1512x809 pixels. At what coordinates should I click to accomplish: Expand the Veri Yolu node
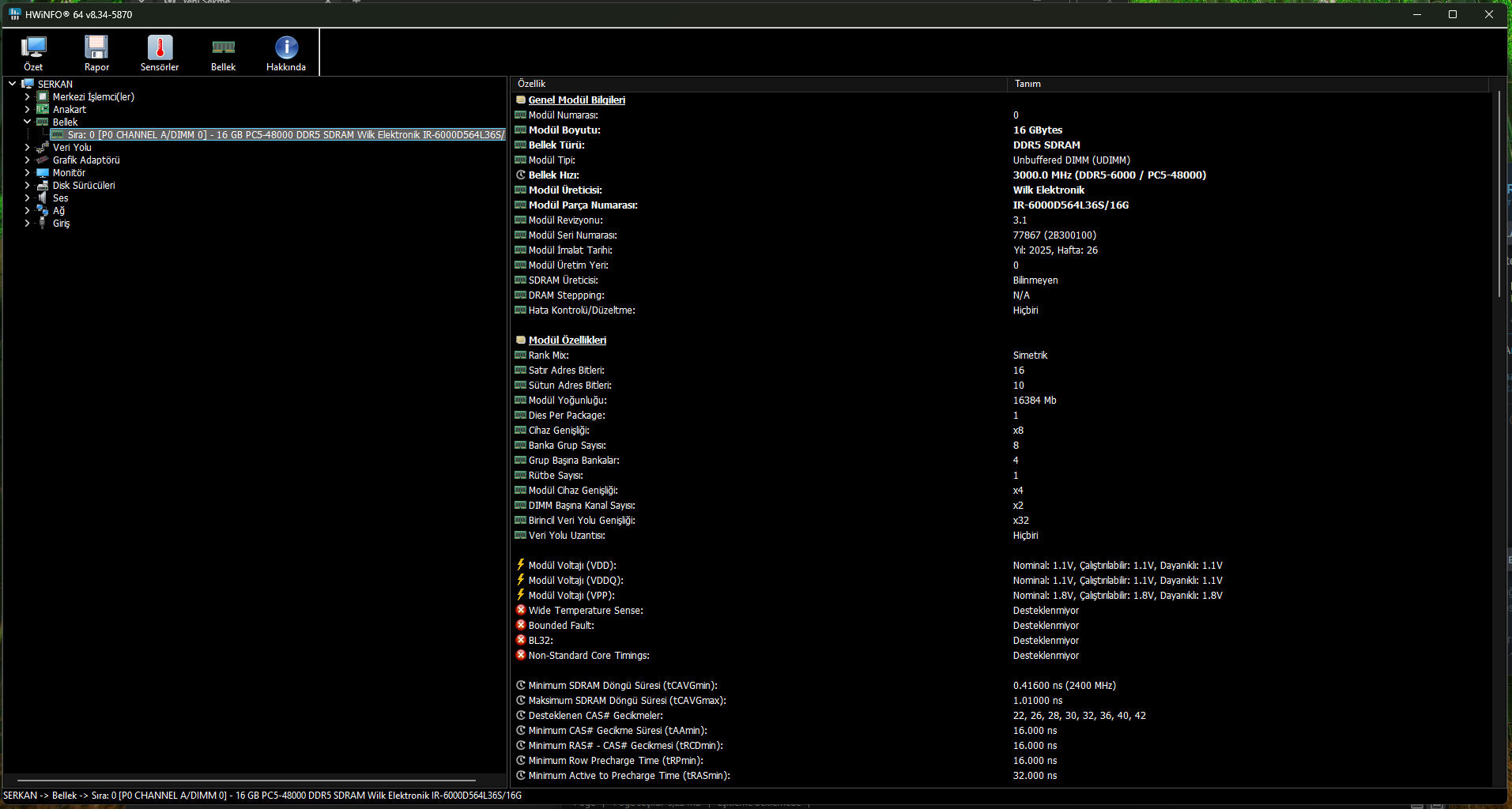[28, 147]
